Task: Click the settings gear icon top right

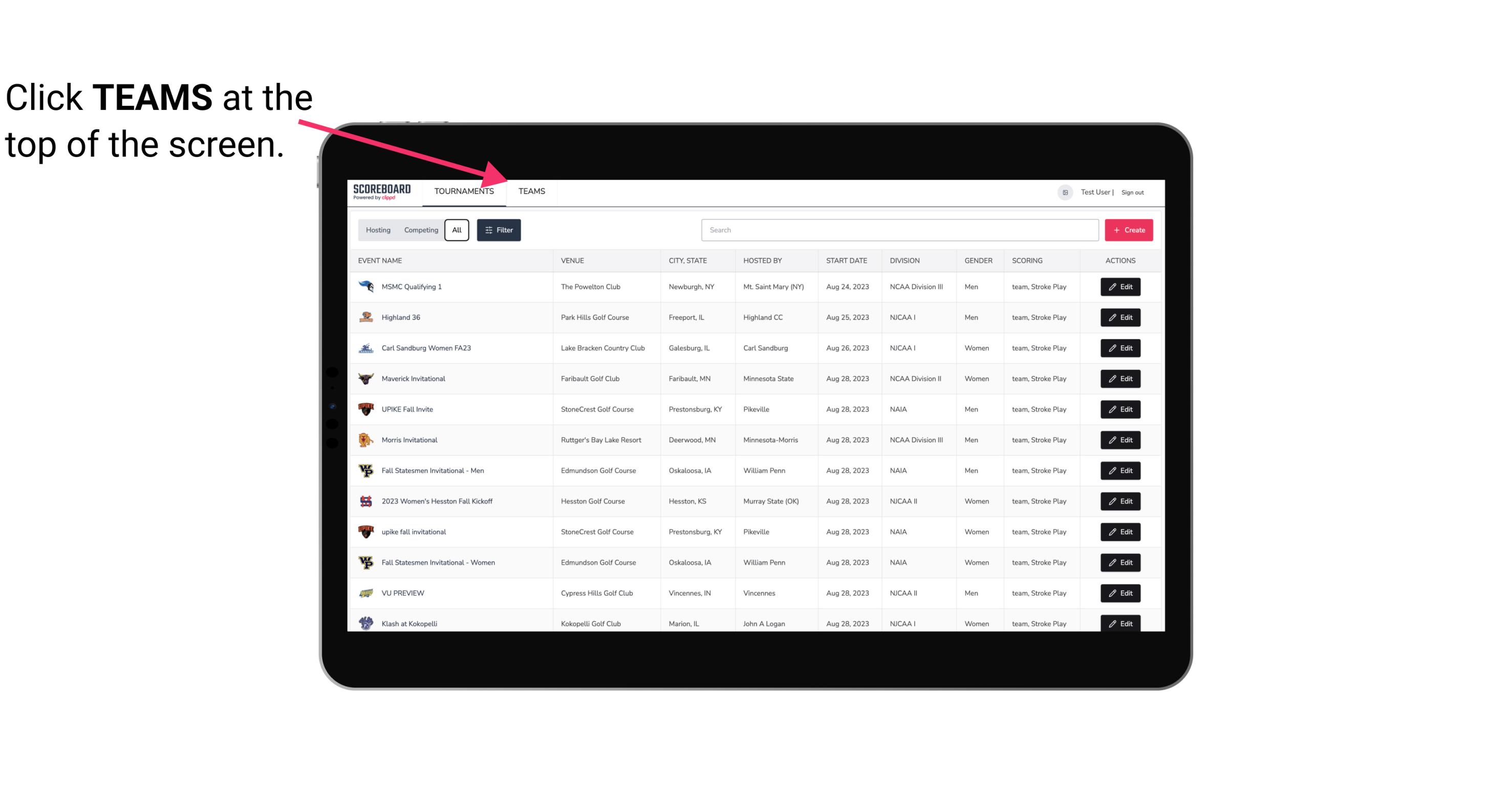Action: pyautogui.click(x=1064, y=192)
